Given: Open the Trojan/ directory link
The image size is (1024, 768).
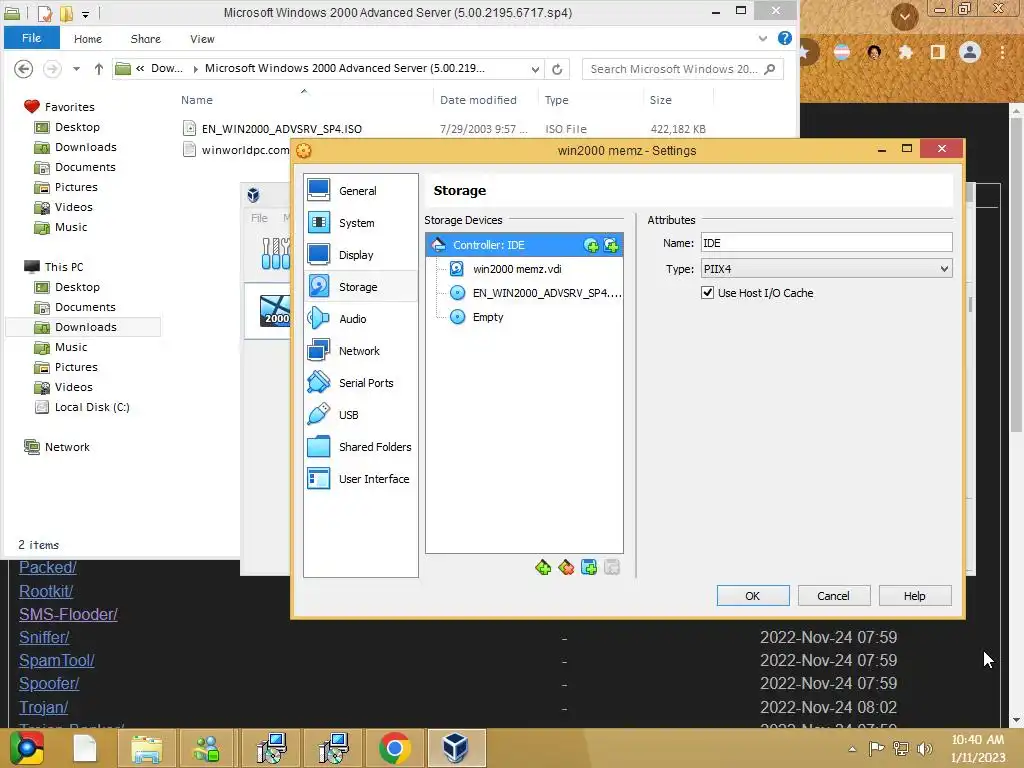Looking at the screenshot, I should pyautogui.click(x=43, y=707).
